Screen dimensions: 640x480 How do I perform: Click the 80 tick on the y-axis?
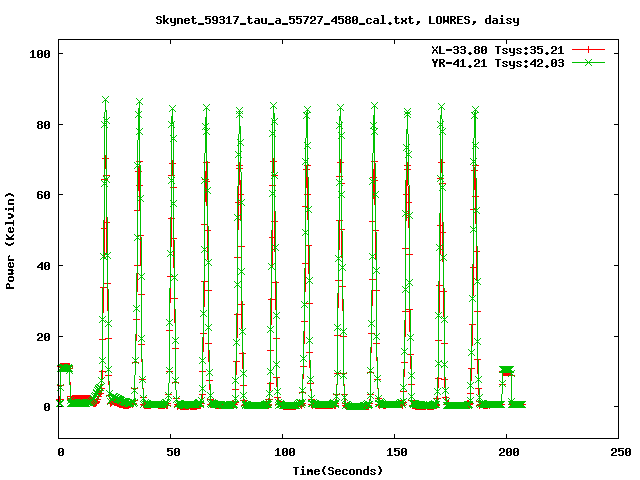[x=45, y=125]
